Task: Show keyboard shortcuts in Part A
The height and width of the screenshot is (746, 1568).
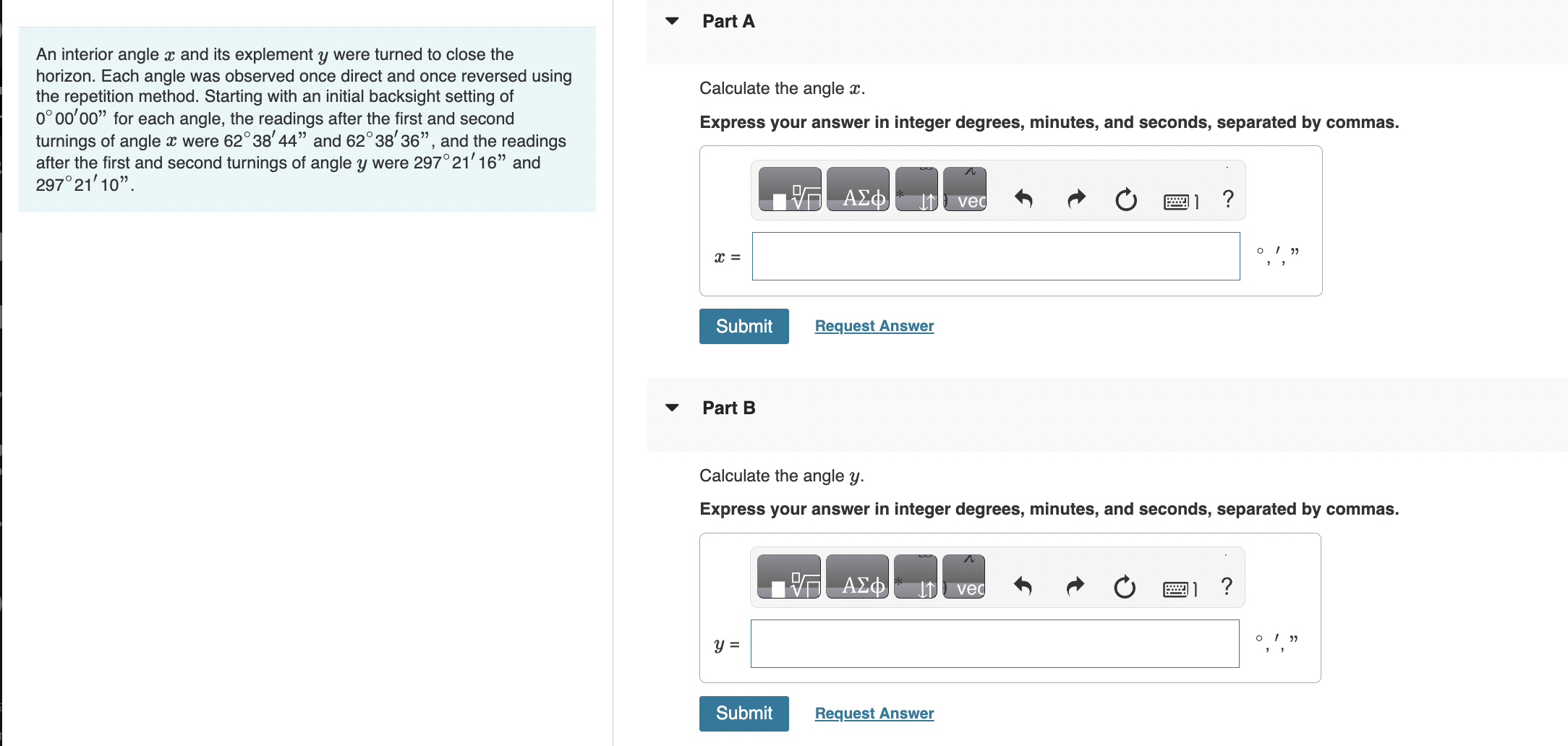Action: (1180, 201)
